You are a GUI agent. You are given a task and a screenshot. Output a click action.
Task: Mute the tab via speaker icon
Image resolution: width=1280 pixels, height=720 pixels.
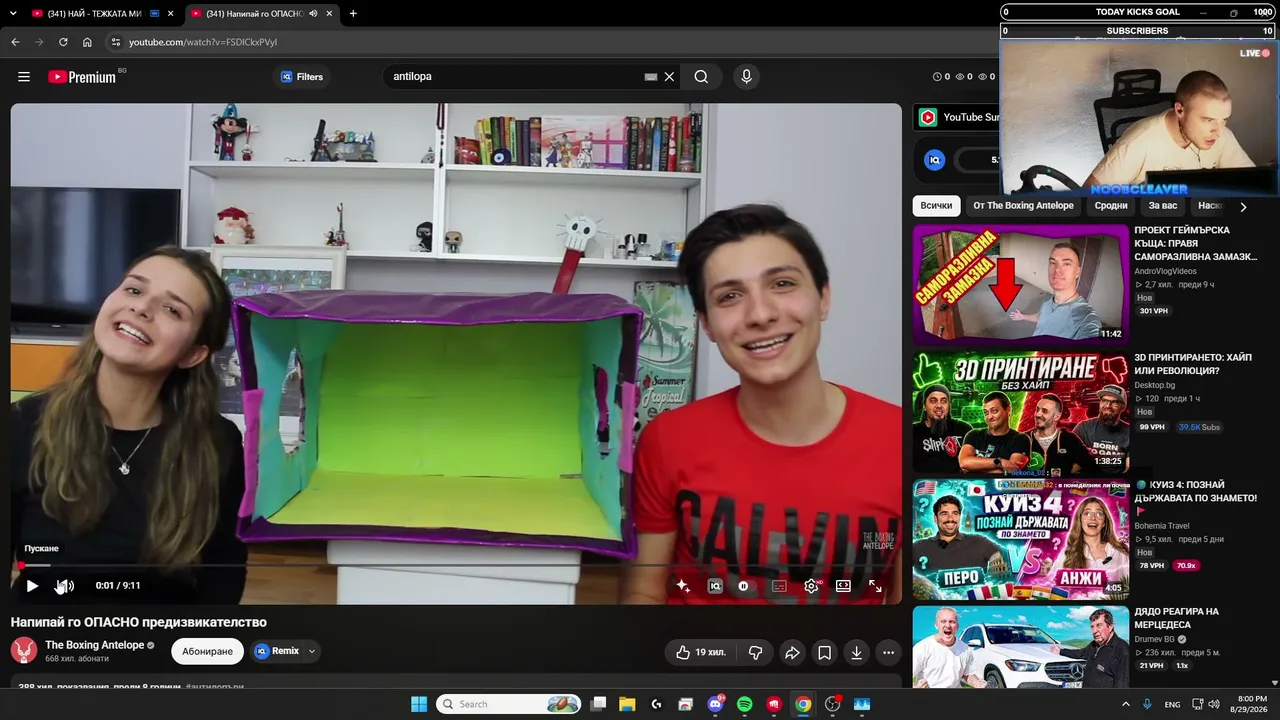pos(313,14)
